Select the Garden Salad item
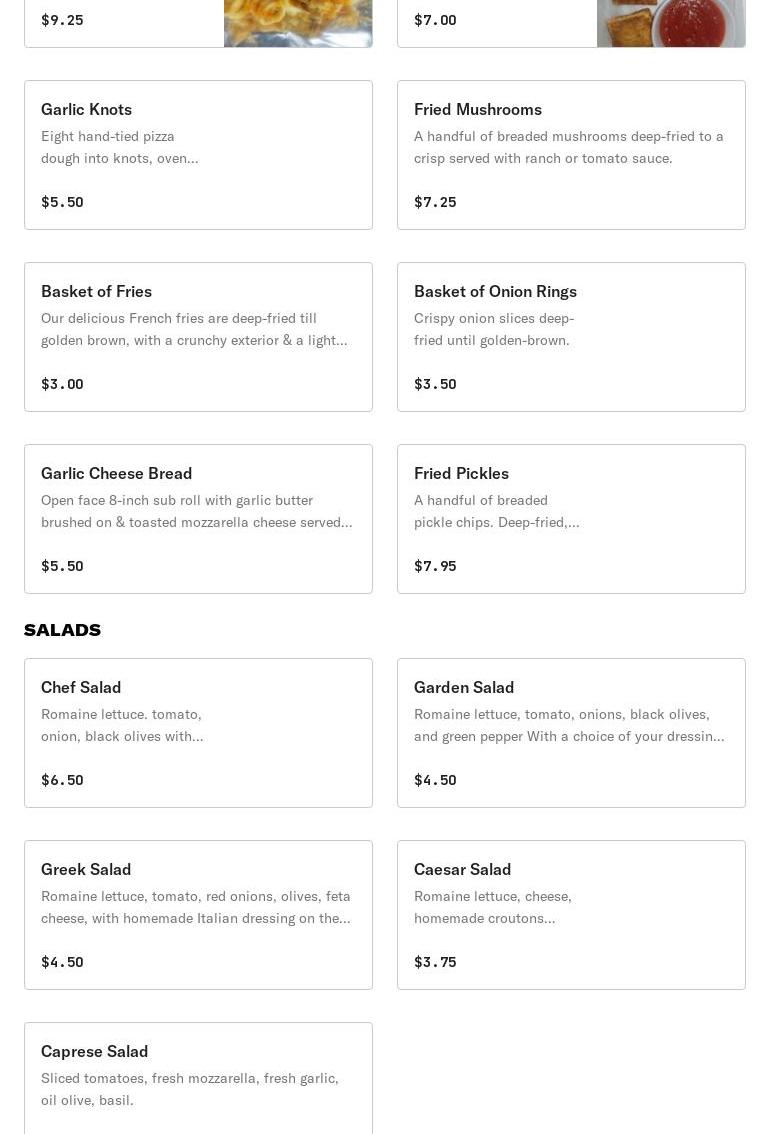The image size is (770, 1134). (x=571, y=733)
